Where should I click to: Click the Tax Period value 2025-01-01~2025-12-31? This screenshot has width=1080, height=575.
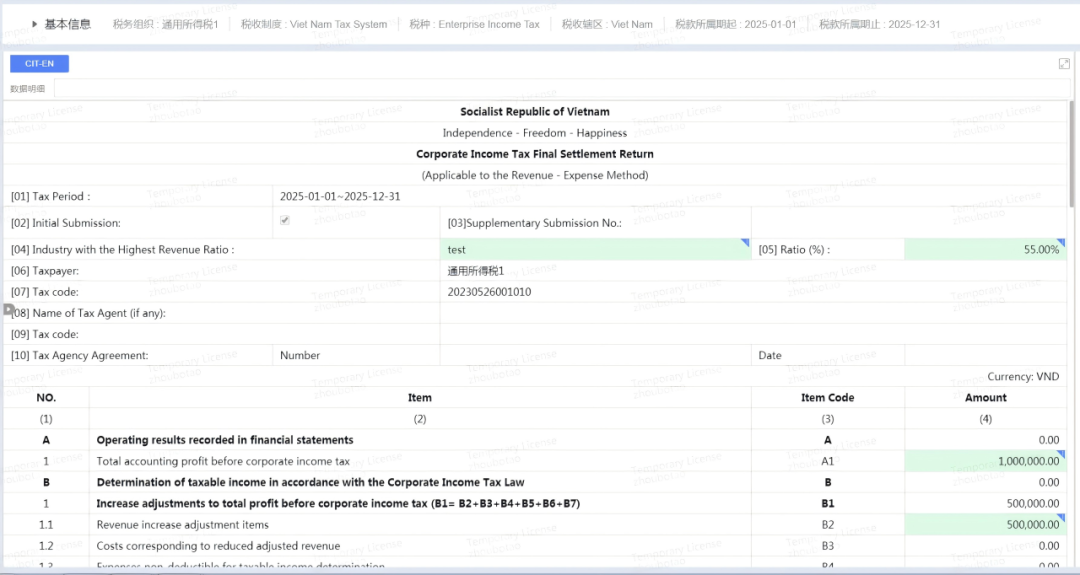pos(340,196)
